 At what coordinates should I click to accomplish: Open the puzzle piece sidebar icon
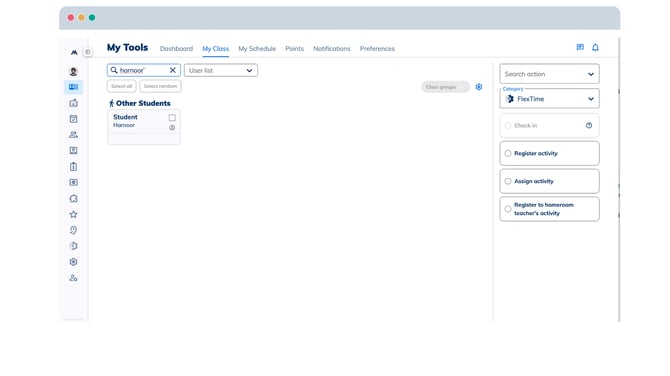(x=73, y=199)
